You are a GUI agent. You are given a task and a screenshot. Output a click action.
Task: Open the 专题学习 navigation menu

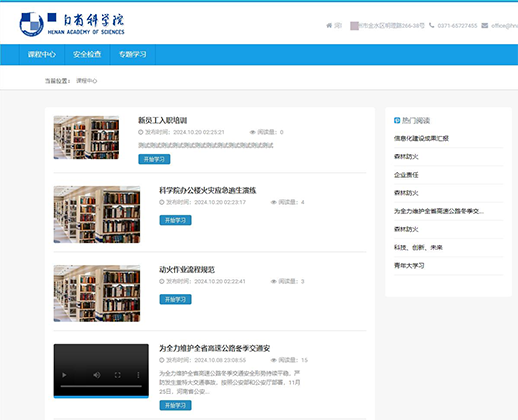coord(133,54)
